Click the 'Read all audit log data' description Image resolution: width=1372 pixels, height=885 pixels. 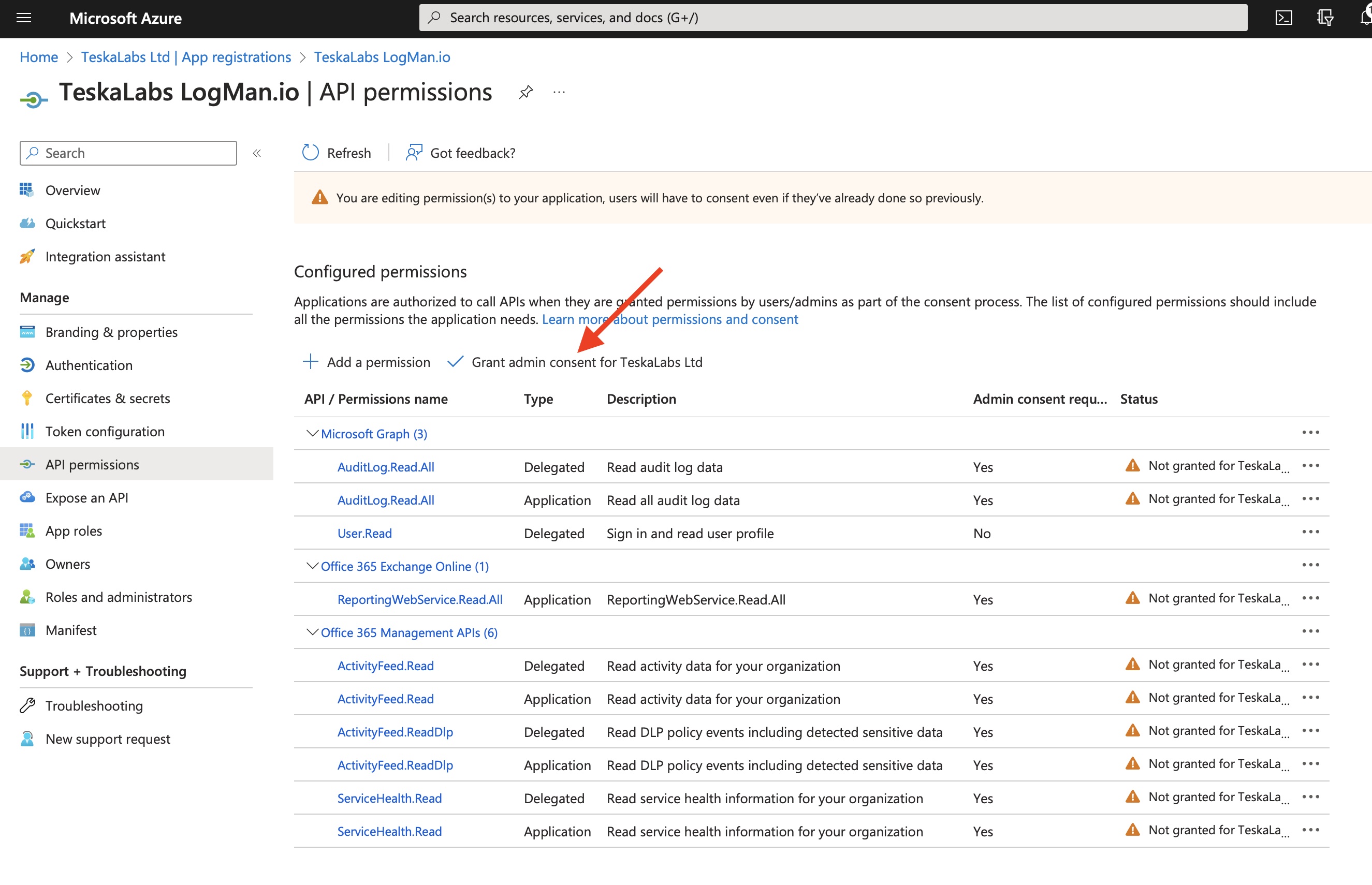pos(673,500)
